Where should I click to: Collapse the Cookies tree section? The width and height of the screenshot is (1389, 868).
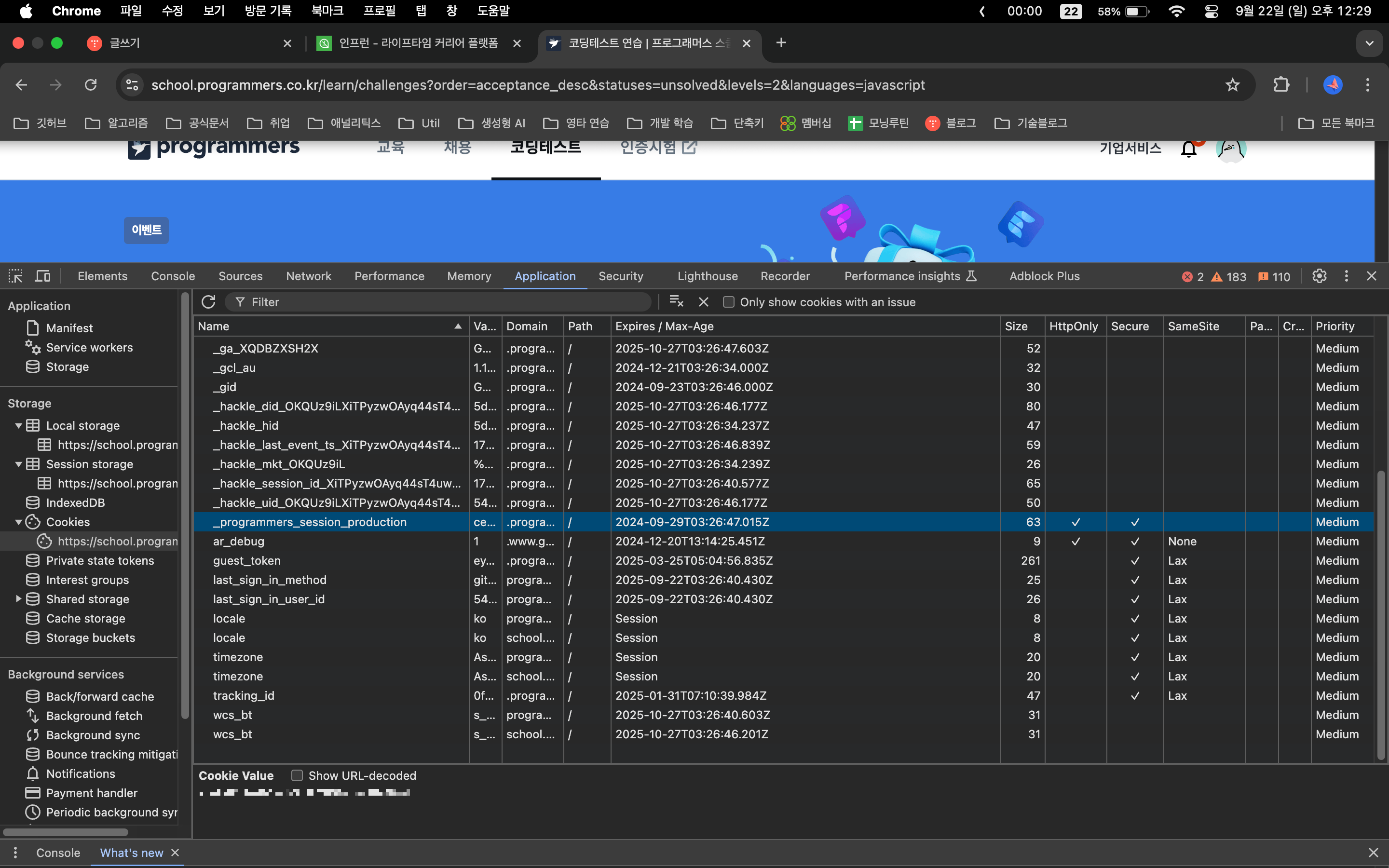point(18,522)
